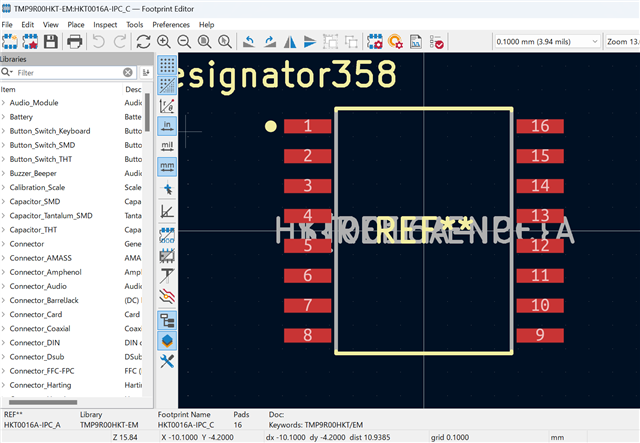640x443 pixels.
Task: Expand the Buzzer_Beeper library
Action: click(x=3, y=174)
